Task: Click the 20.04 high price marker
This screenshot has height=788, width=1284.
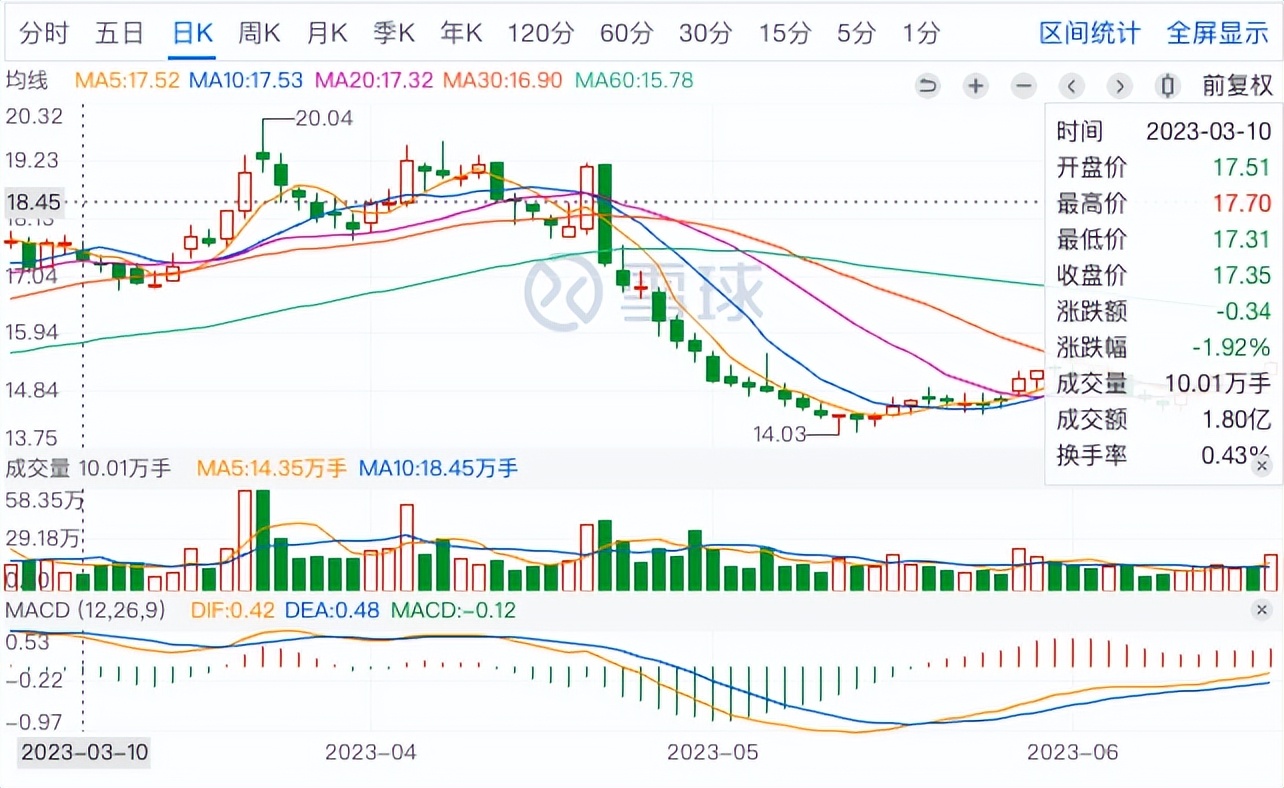Action: pyautogui.click(x=324, y=118)
